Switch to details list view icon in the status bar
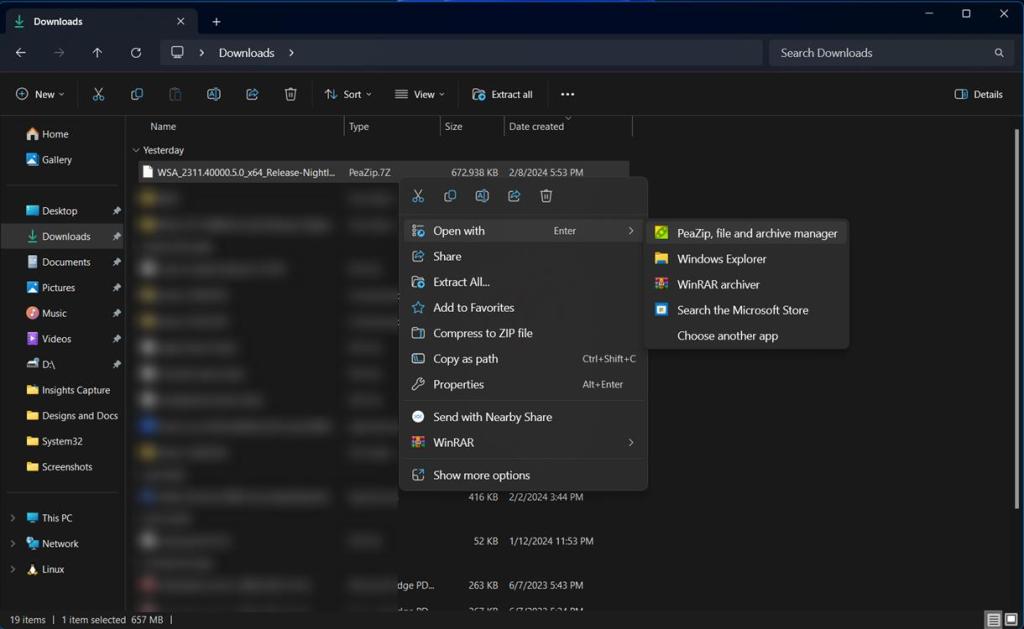 (x=993, y=619)
